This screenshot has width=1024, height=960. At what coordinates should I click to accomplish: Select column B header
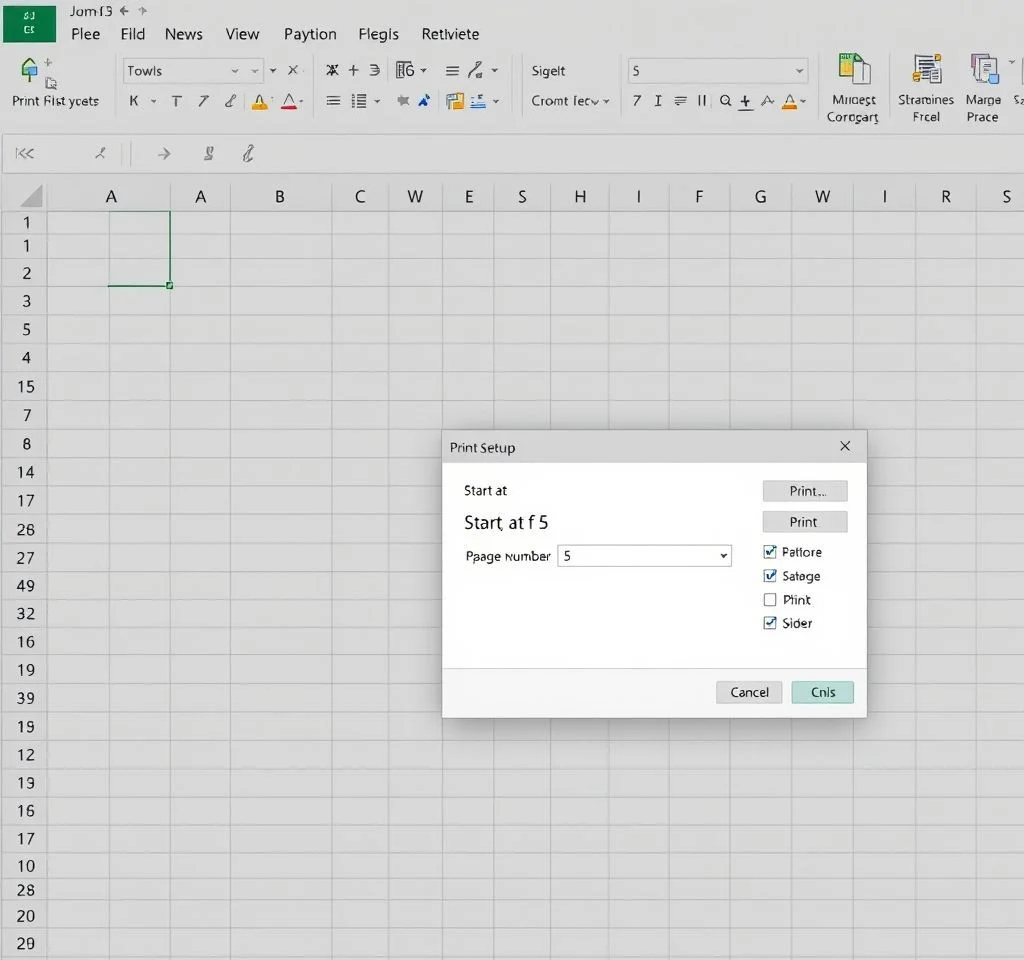(280, 197)
